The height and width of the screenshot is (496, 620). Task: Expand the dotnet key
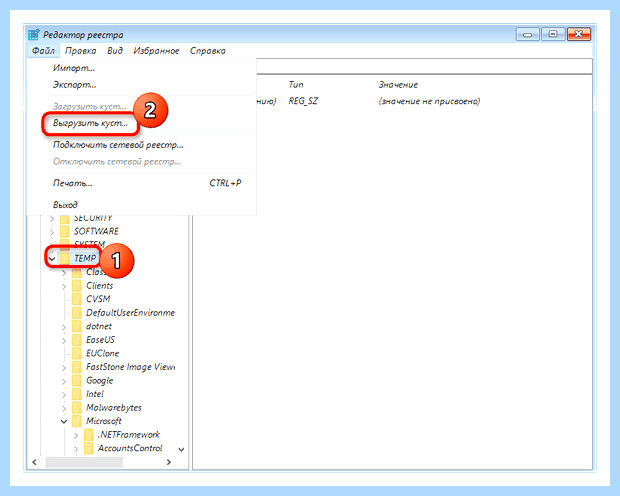coord(64,327)
